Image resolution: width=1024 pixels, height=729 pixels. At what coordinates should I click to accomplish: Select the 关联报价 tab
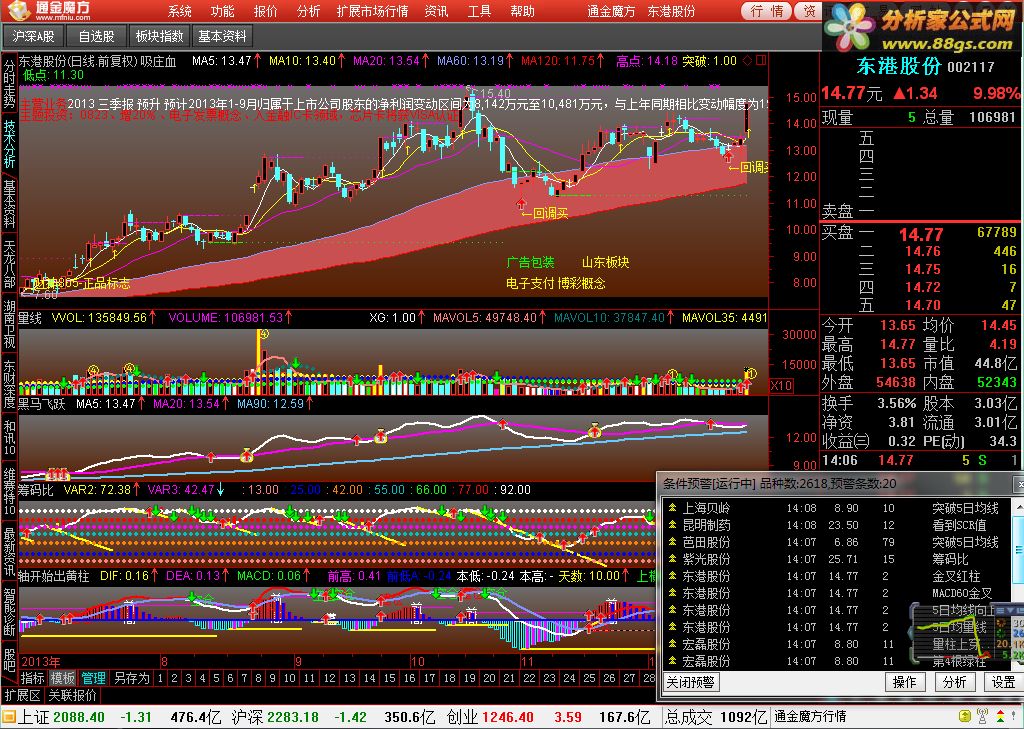pos(72,695)
